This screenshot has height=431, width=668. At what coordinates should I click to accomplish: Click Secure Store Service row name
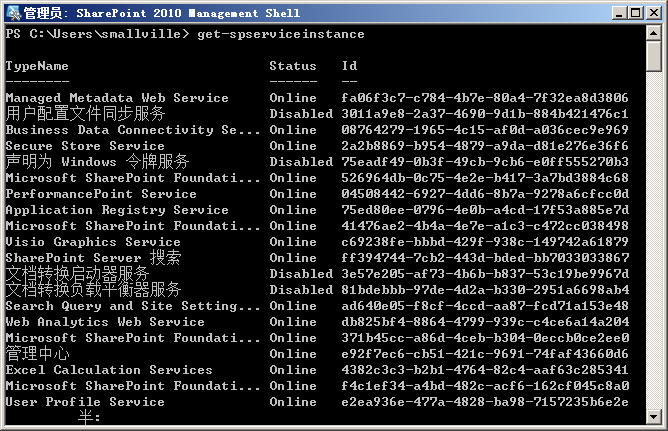tap(85, 146)
